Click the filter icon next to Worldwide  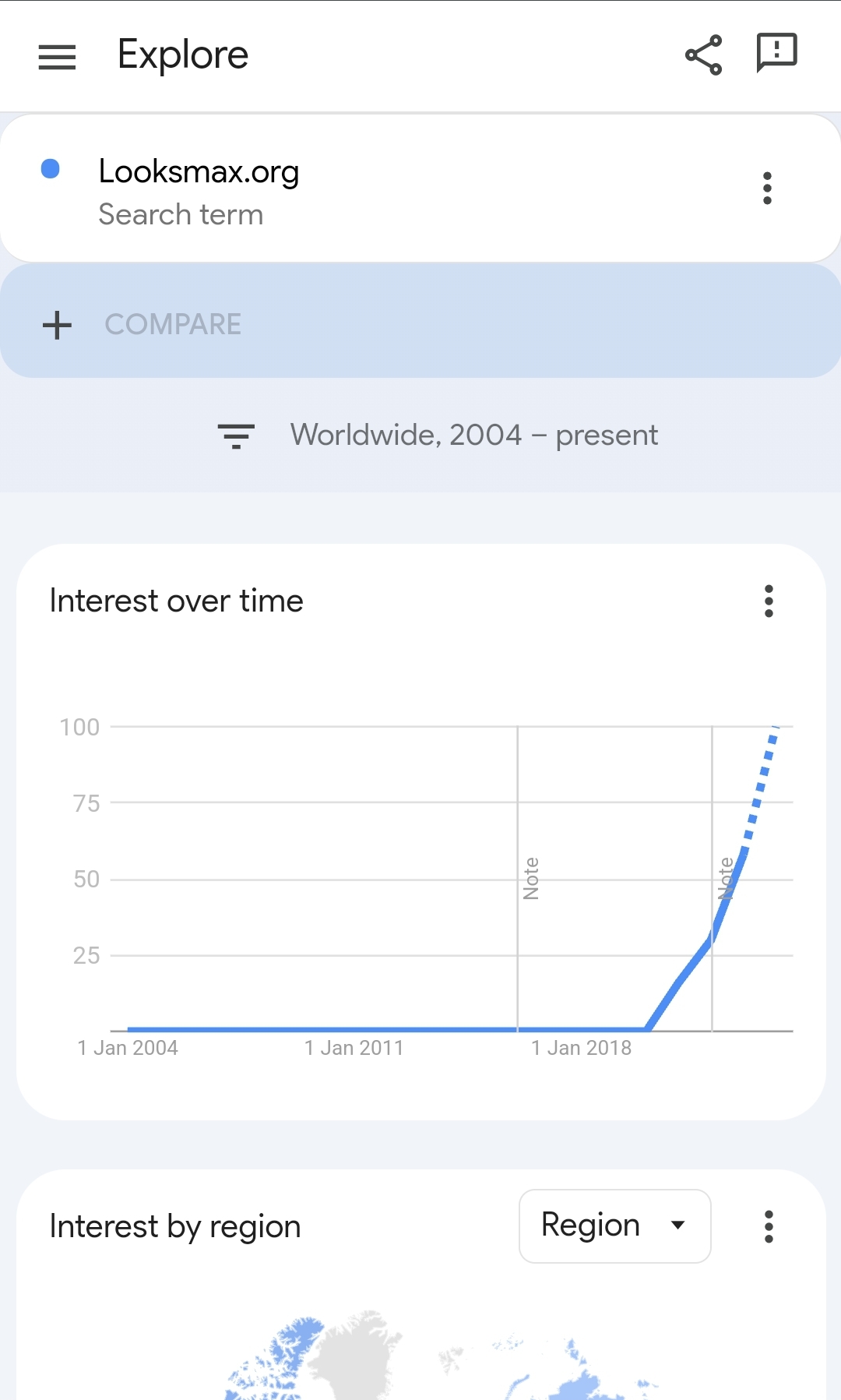point(235,435)
